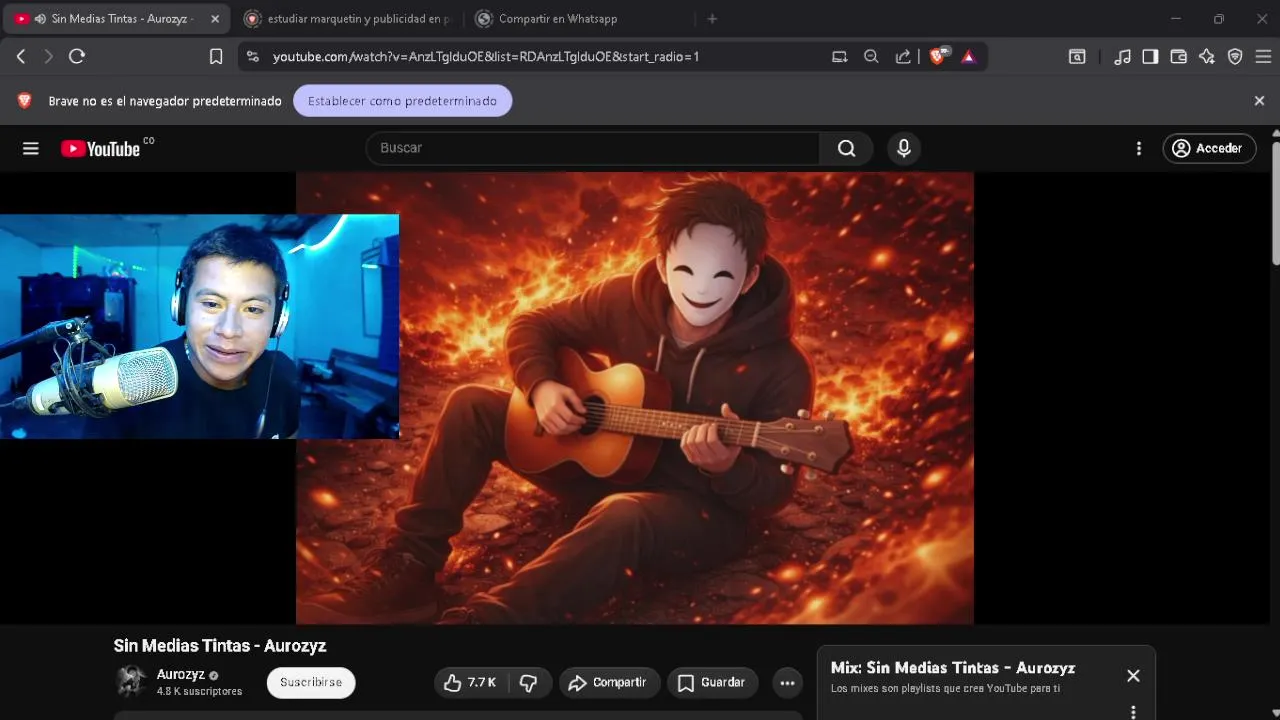Switch to the Compartir en Whatsapp tab
Viewport: 1280px width, 720px height.
pyautogui.click(x=580, y=19)
